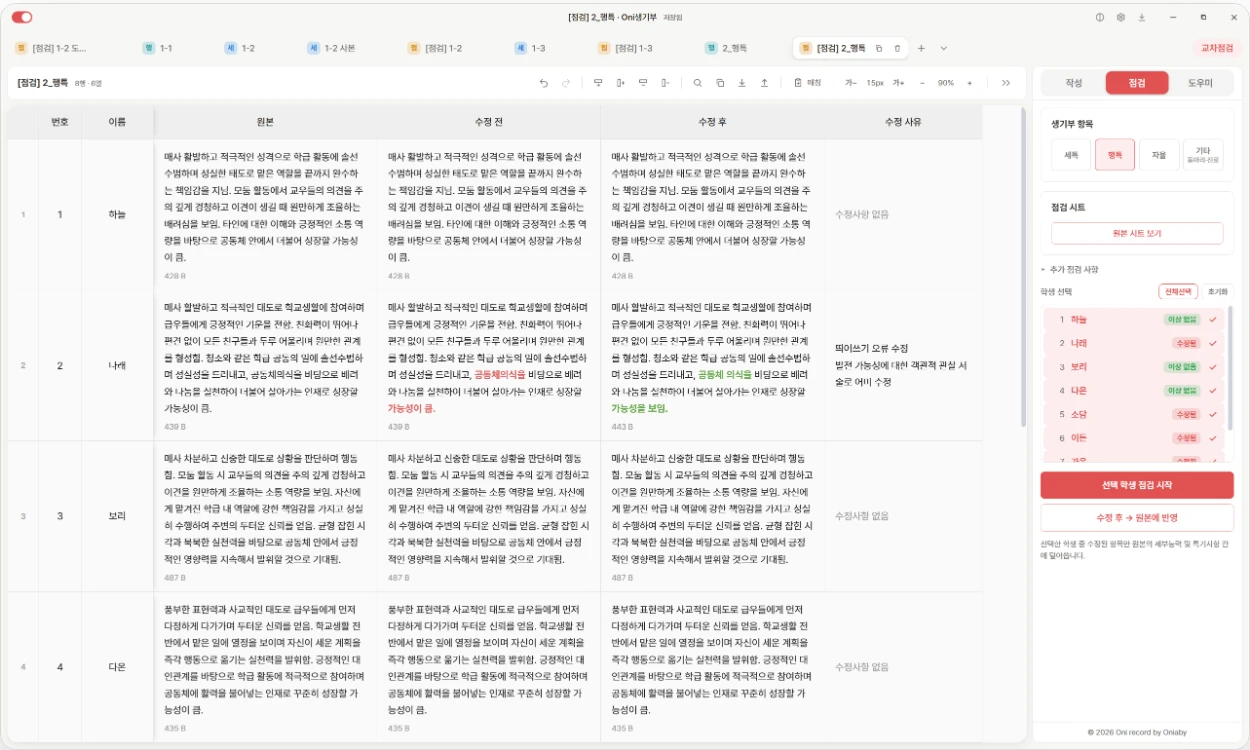Increase font size with 가+ button

click(x=898, y=83)
